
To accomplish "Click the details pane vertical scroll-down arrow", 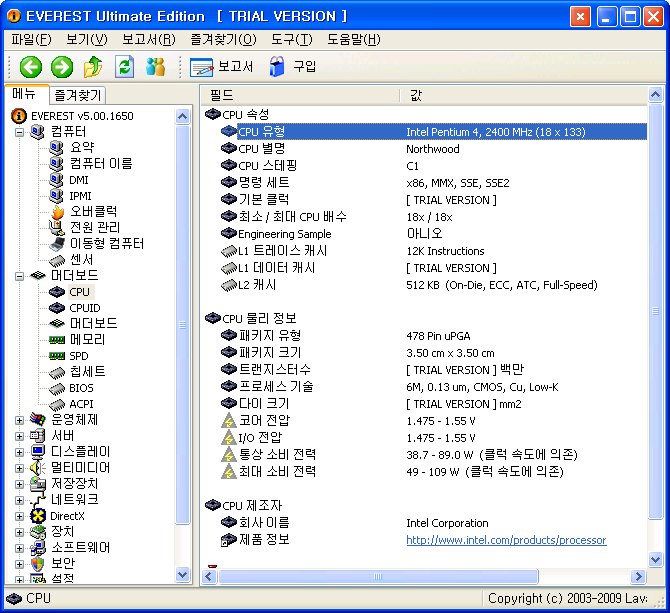I will click(655, 559).
